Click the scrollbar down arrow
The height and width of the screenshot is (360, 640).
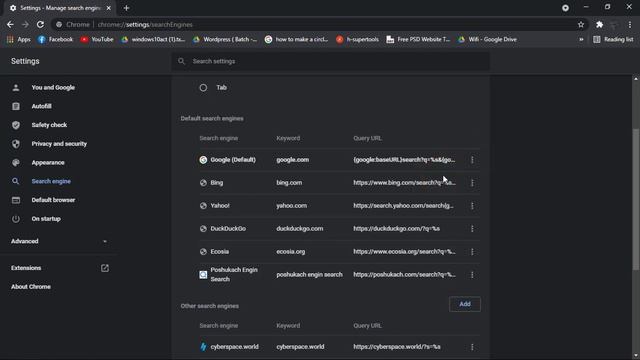(636, 356)
